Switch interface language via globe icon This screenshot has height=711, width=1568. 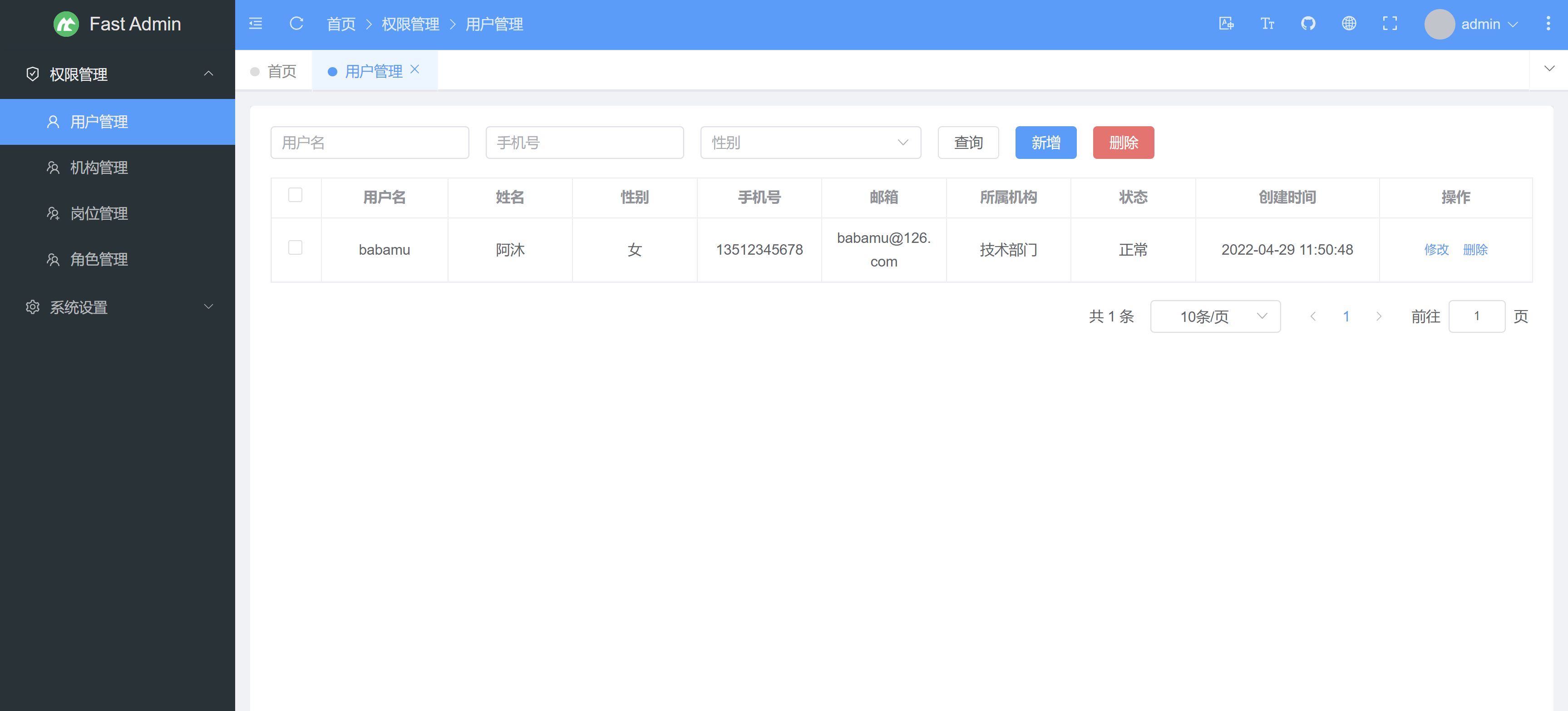pos(1349,24)
